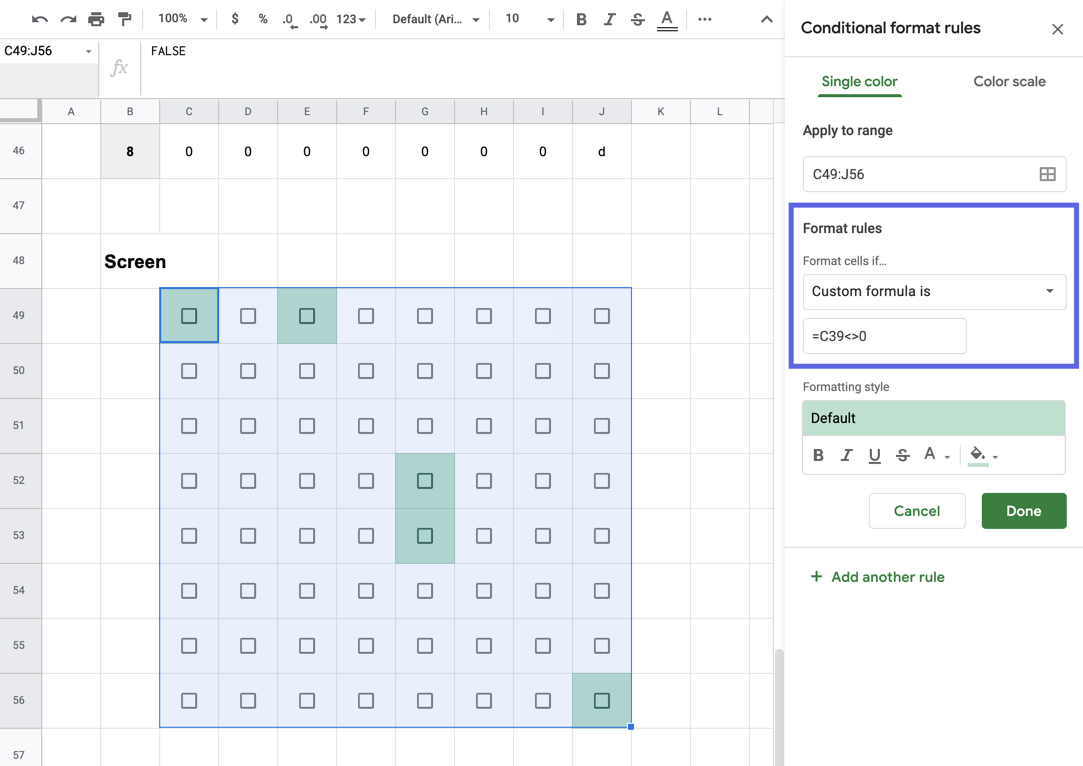The image size is (1083, 766).
Task: Check the box in cell J56
Action: point(602,700)
